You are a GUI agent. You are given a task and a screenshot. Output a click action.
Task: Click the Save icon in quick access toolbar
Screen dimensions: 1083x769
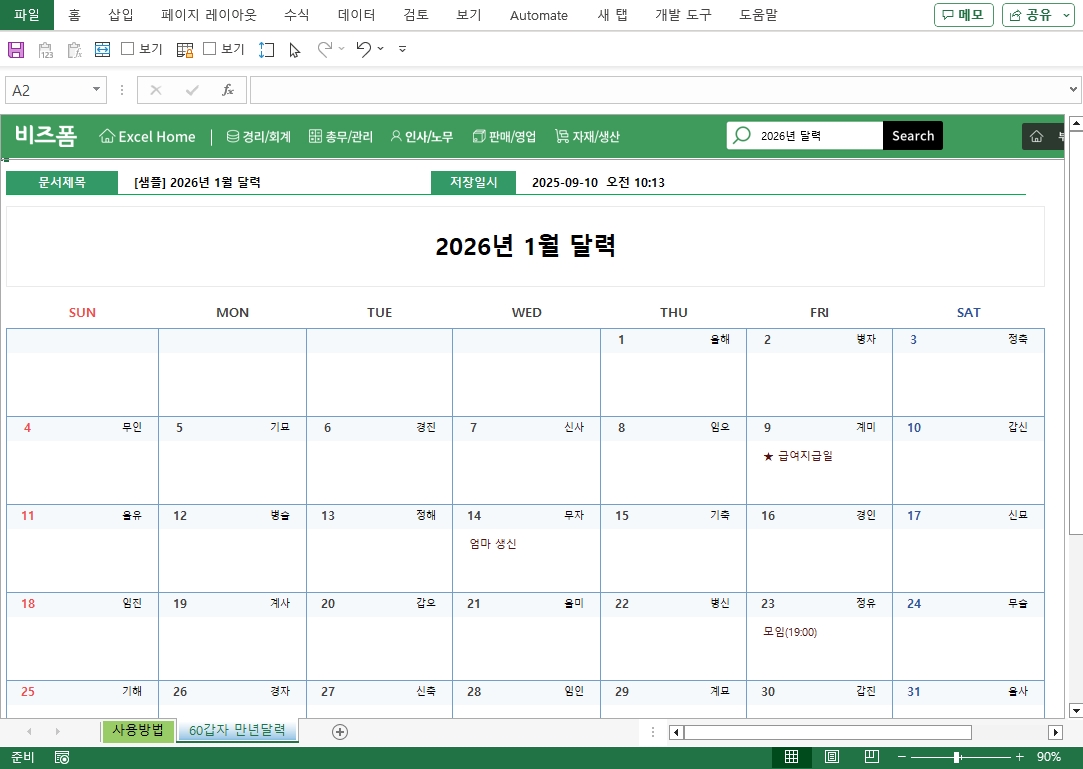16,49
